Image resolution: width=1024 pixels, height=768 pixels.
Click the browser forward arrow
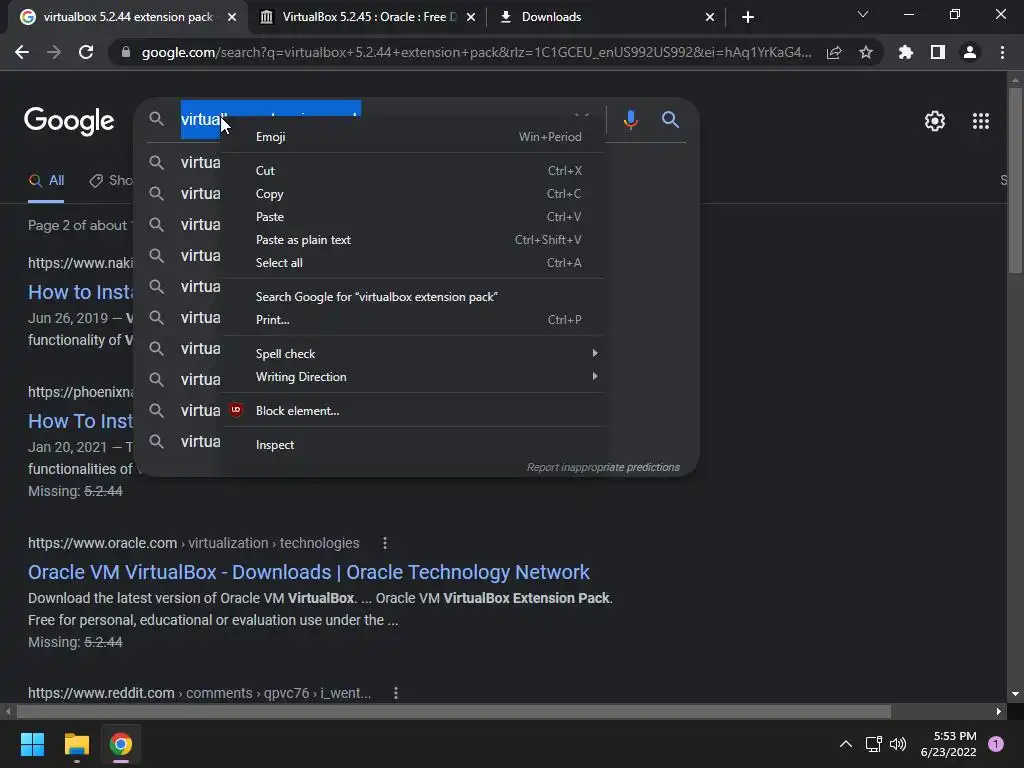coord(54,52)
